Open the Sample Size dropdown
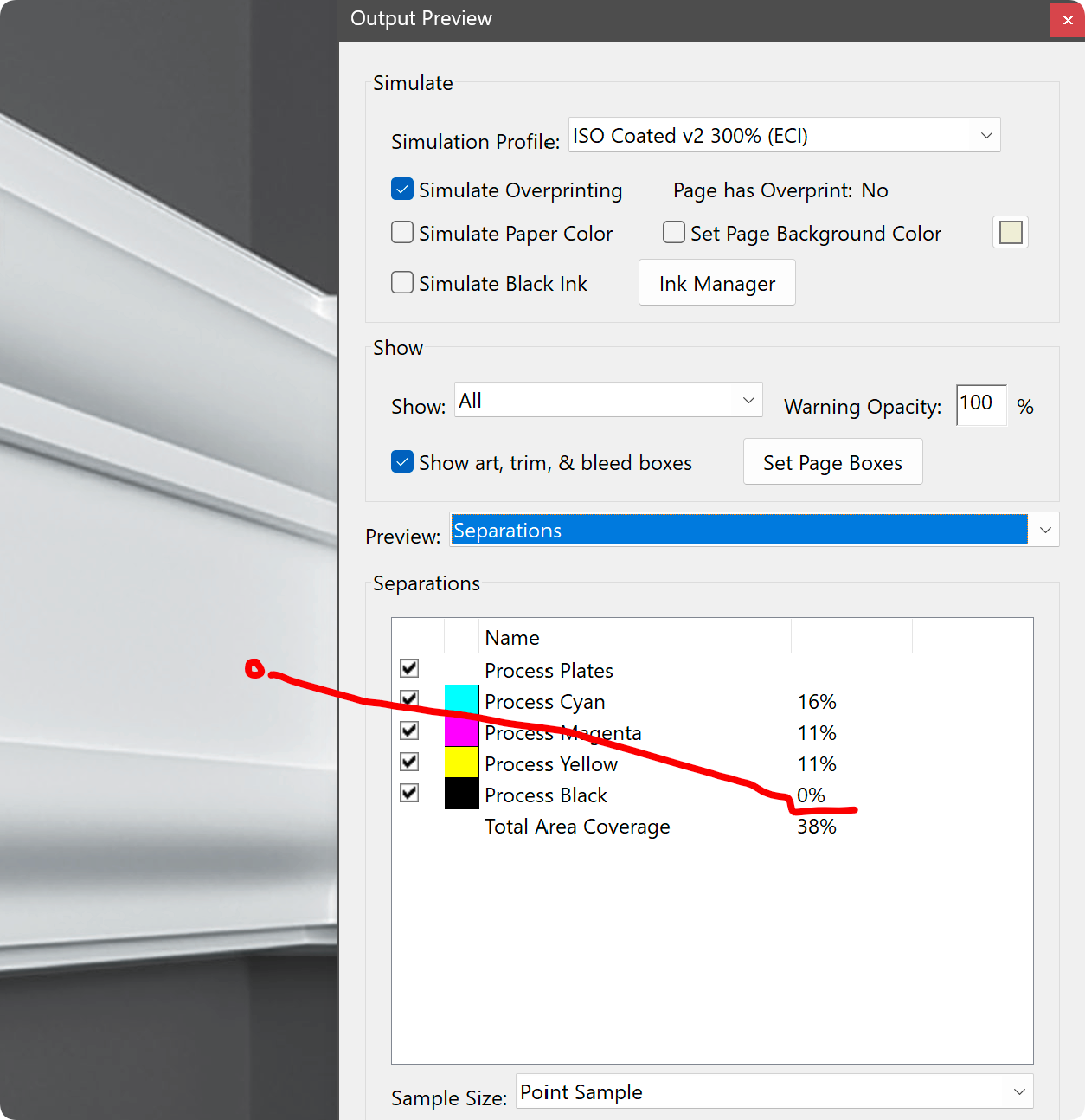Image resolution: width=1085 pixels, height=1120 pixels. coord(774,1091)
